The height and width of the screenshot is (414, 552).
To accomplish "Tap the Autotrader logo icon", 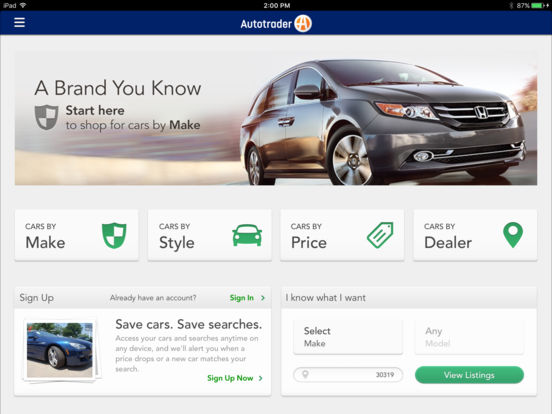I will pos(303,24).
